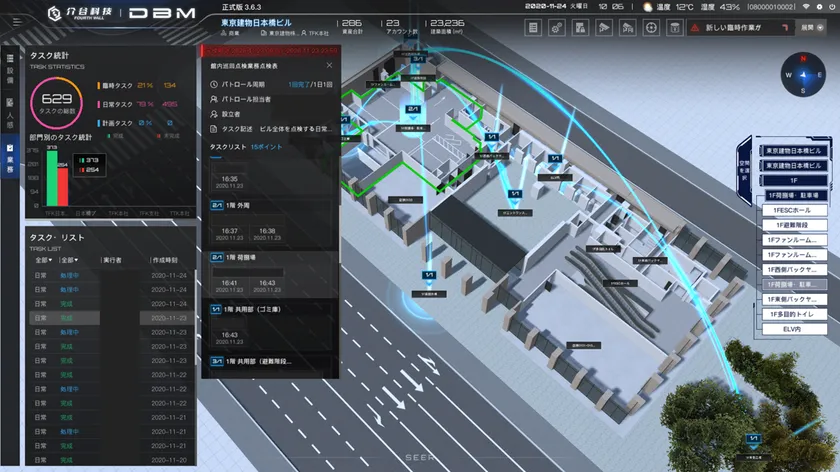Switch to the 人感 sidebar tab
Image resolution: width=840 pixels, height=472 pixels.
point(10,112)
